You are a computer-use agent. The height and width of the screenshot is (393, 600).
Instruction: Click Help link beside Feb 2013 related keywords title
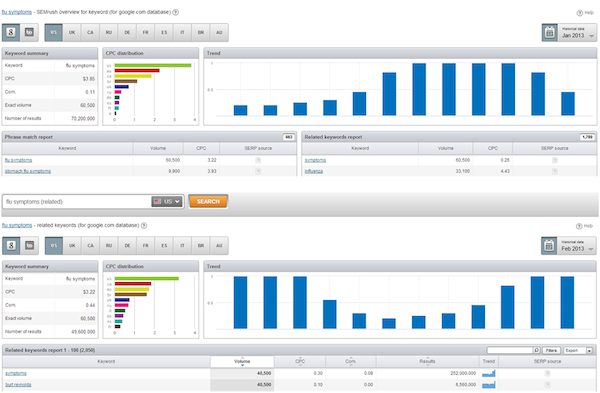pyautogui.click(x=585, y=226)
